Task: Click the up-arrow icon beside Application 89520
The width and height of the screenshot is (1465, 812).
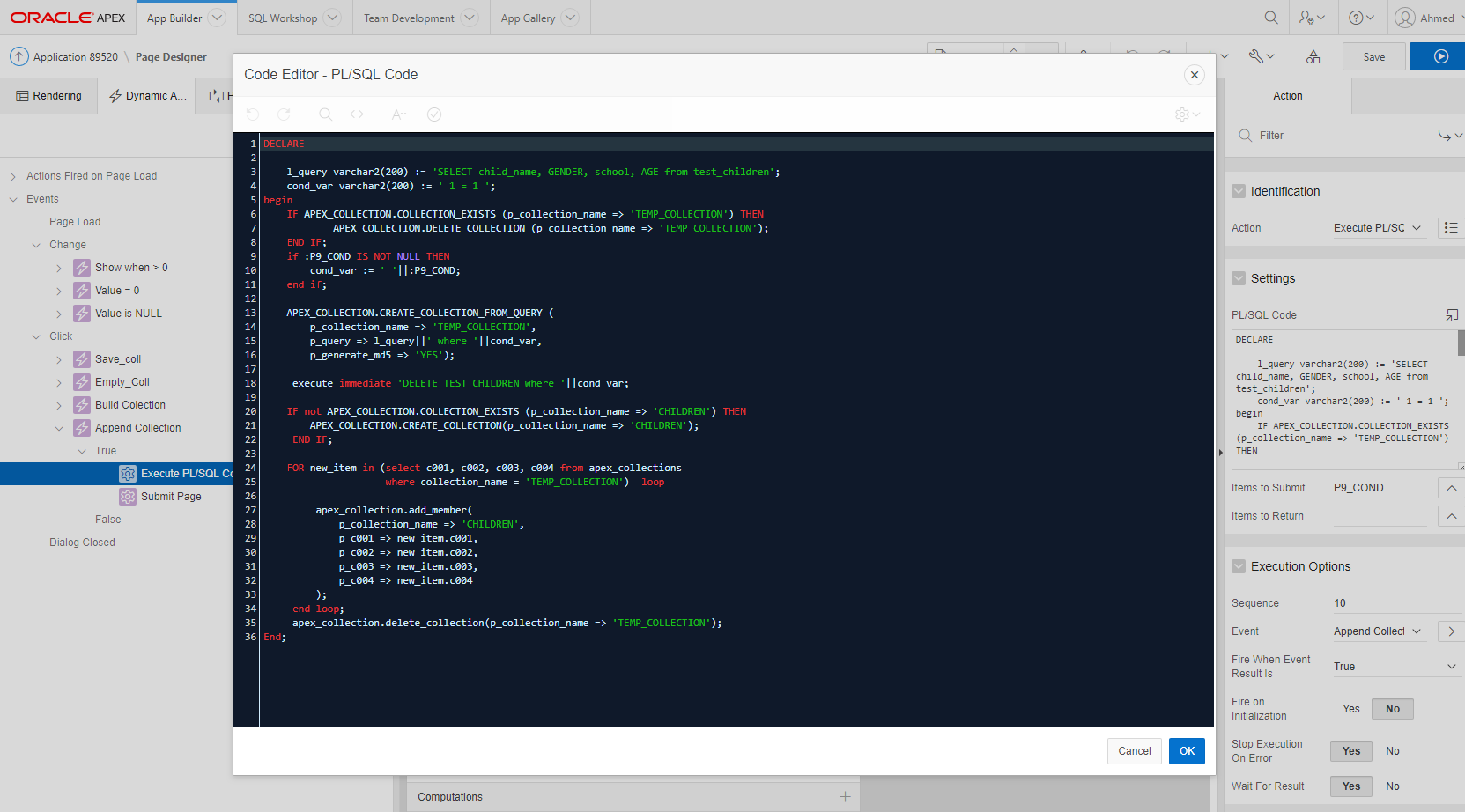Action: pyautogui.click(x=19, y=56)
